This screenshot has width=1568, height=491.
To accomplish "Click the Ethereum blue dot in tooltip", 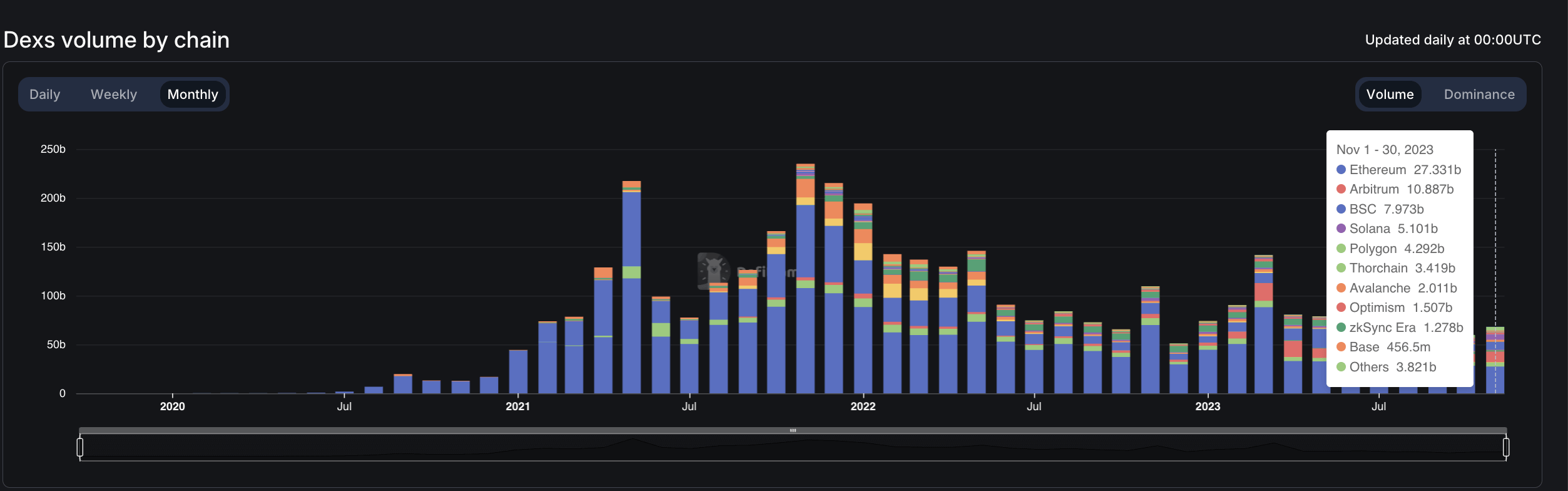I will 1341,170.
